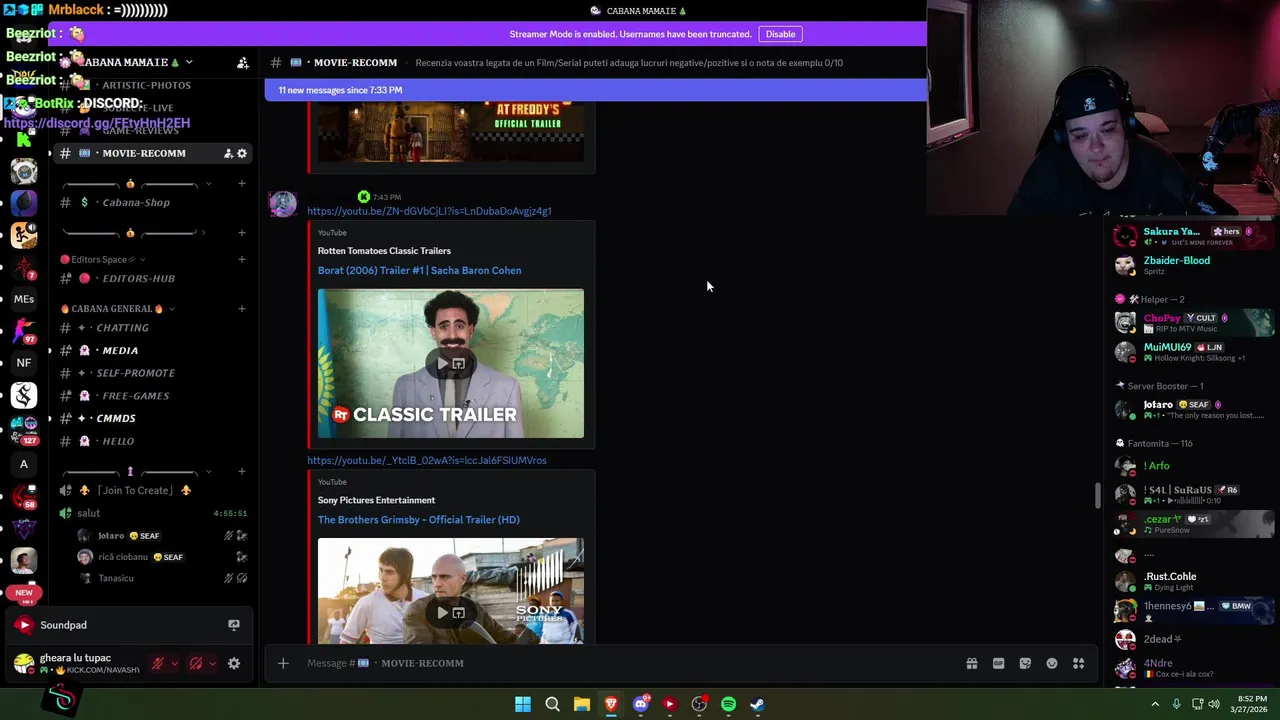The height and width of the screenshot is (720, 1280).
Task: Open the Apps launcher in message bar
Action: pyautogui.click(x=1079, y=663)
